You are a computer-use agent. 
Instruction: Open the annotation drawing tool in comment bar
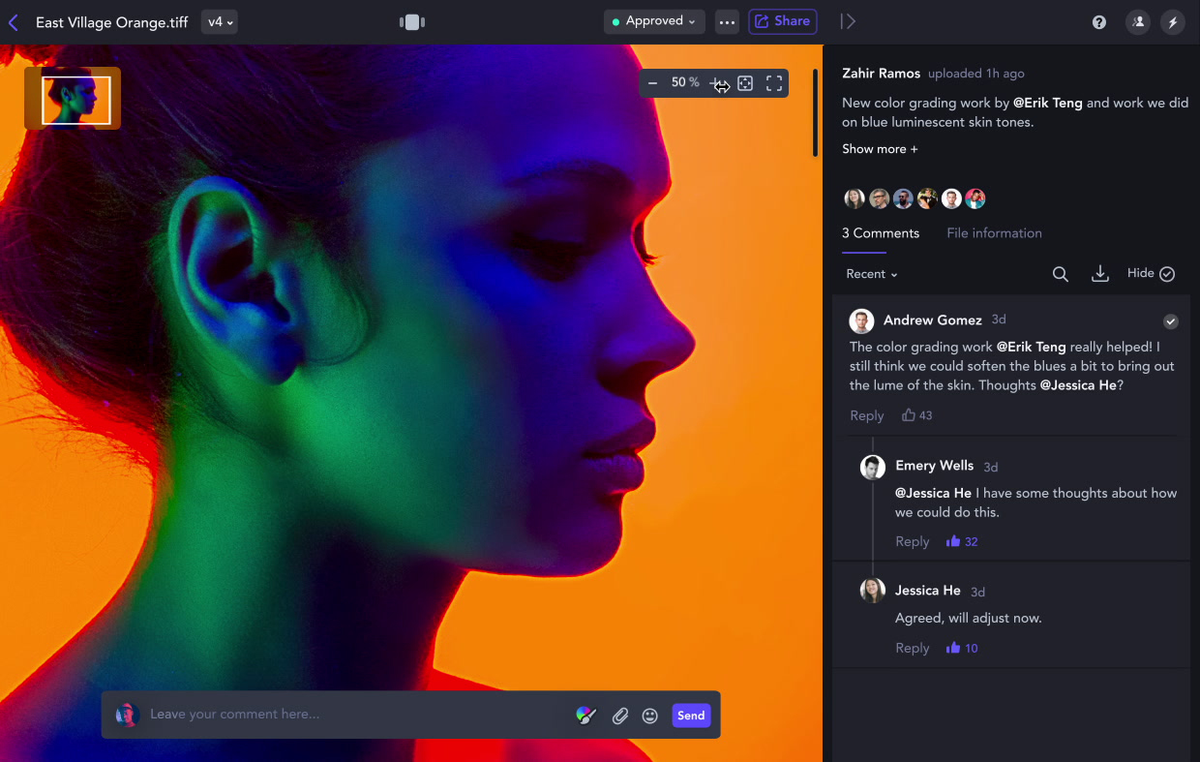coord(585,715)
